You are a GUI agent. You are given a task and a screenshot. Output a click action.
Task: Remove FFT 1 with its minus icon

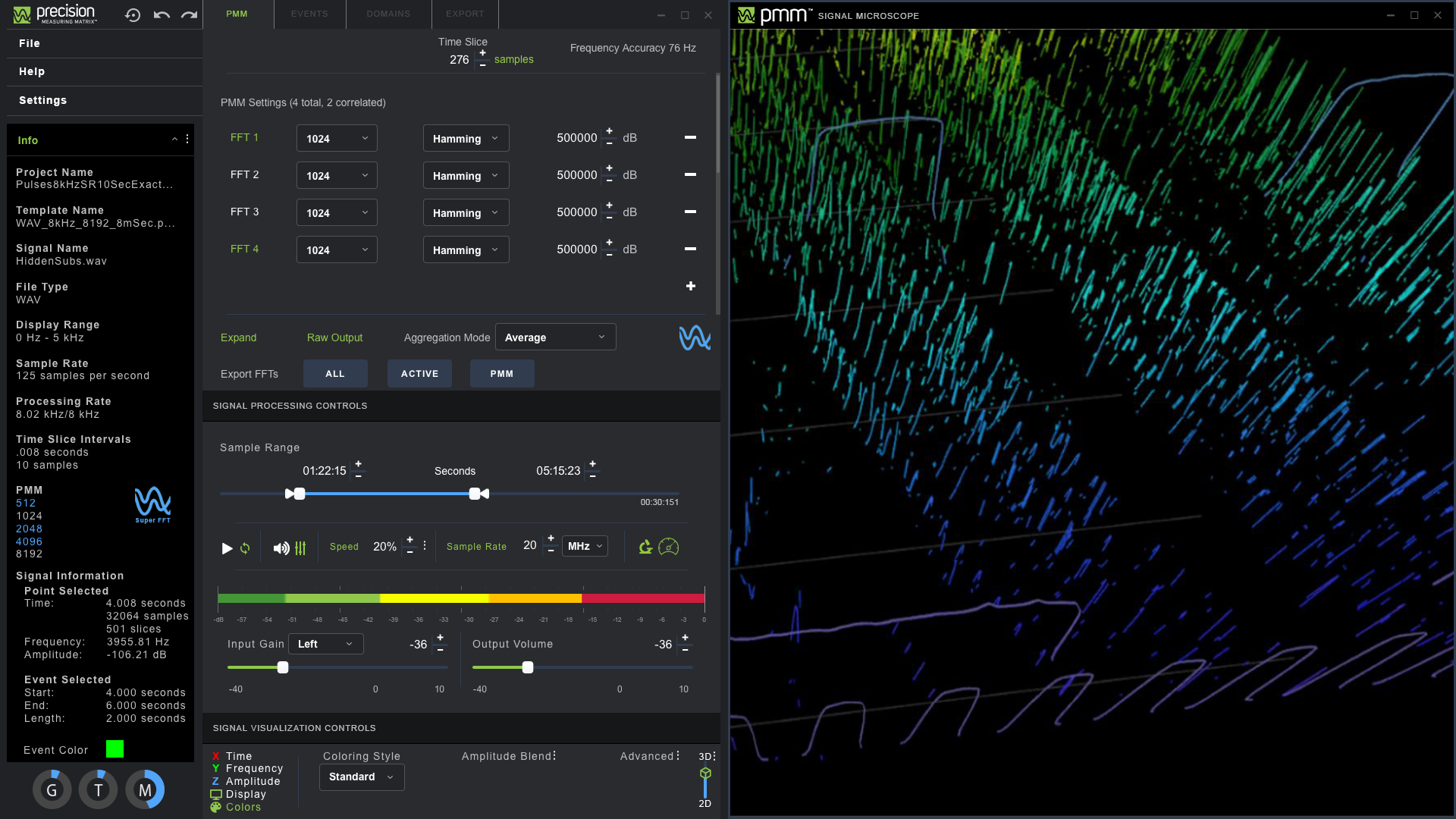tap(690, 137)
